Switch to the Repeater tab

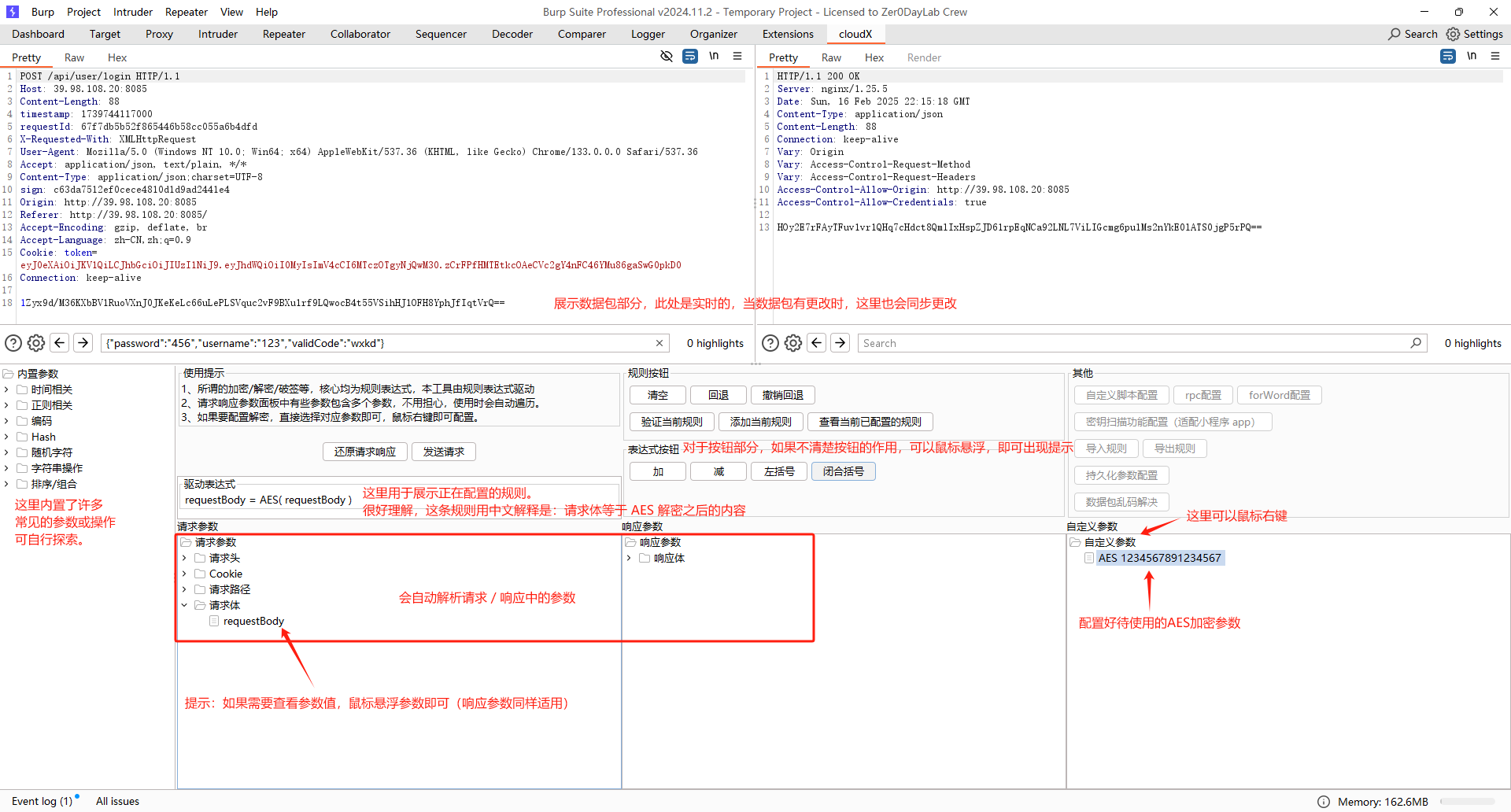pos(283,34)
